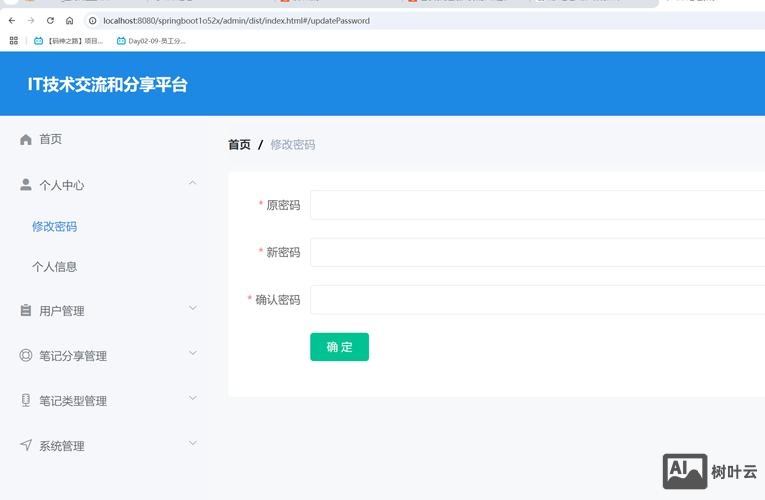Click the microphone icon beside 笔记类型管理

point(25,400)
